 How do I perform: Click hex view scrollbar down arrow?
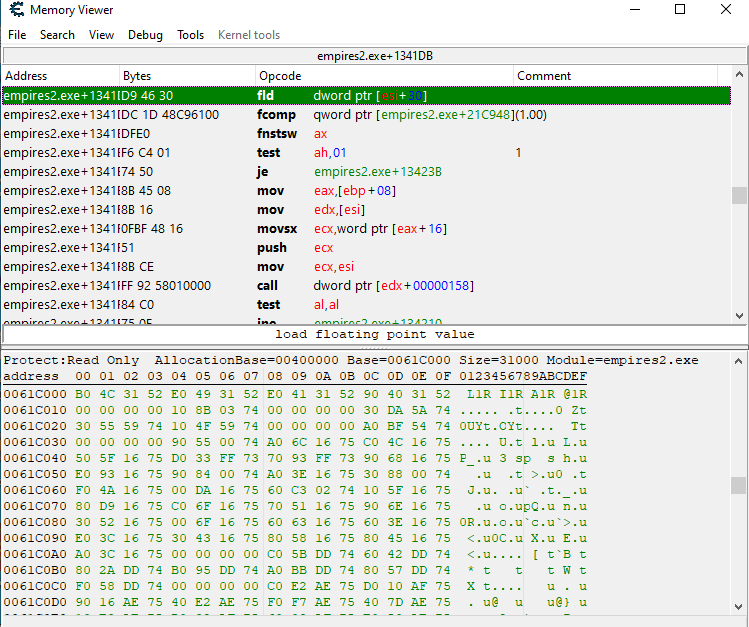pos(738,606)
